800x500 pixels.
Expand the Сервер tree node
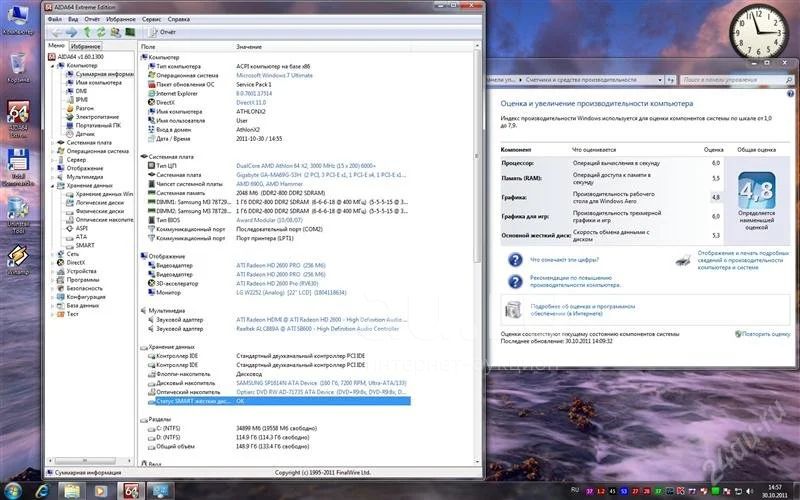pos(52,160)
